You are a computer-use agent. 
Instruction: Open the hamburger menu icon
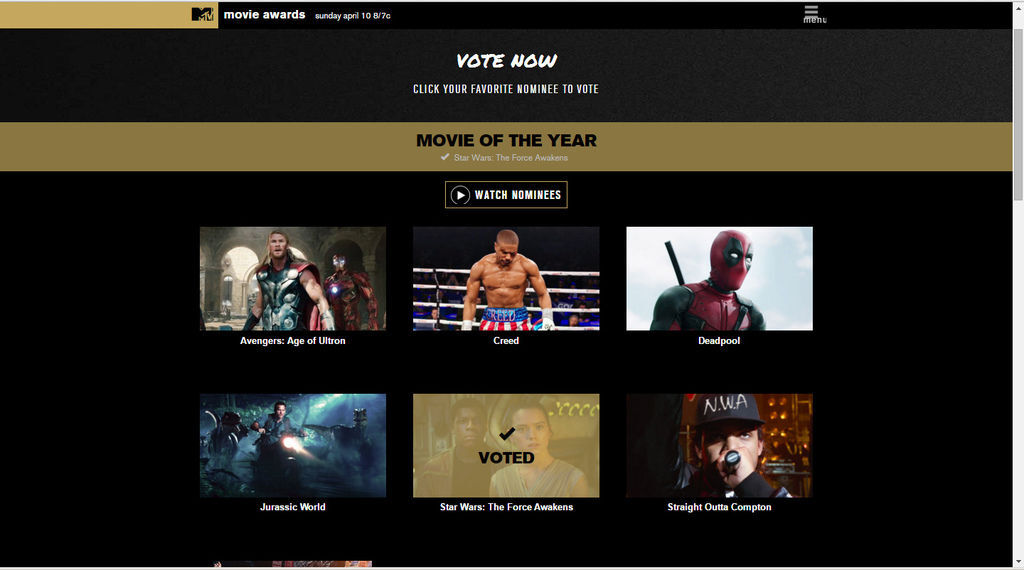811,10
